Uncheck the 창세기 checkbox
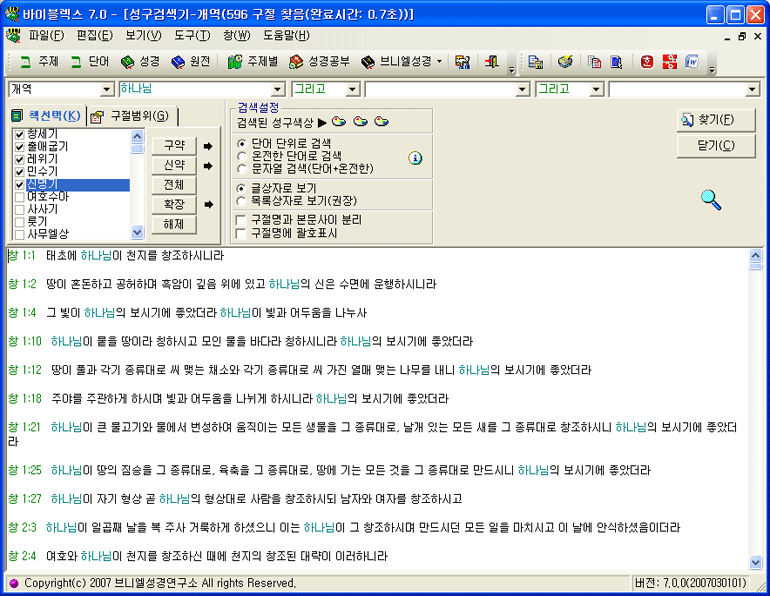Viewport: 770px width, 596px height. pyautogui.click(x=20, y=134)
